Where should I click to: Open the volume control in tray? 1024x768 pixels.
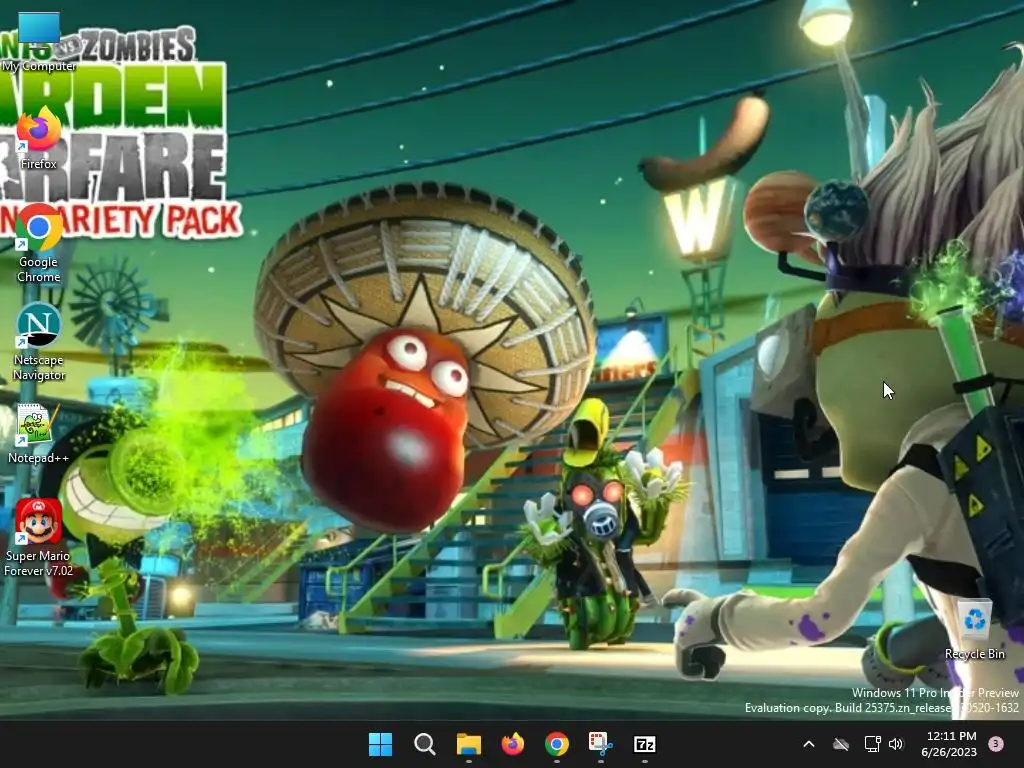tap(896, 744)
